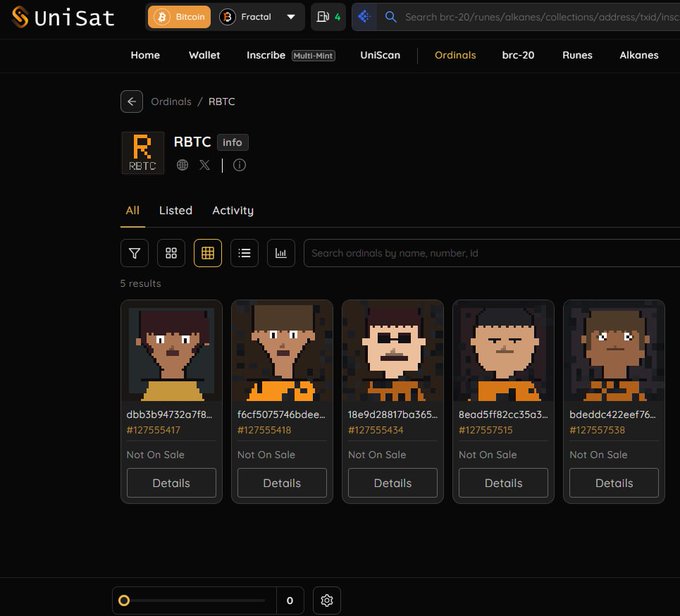The image size is (680, 616).
Task: Open the Runes nav item
Action: pyautogui.click(x=577, y=55)
